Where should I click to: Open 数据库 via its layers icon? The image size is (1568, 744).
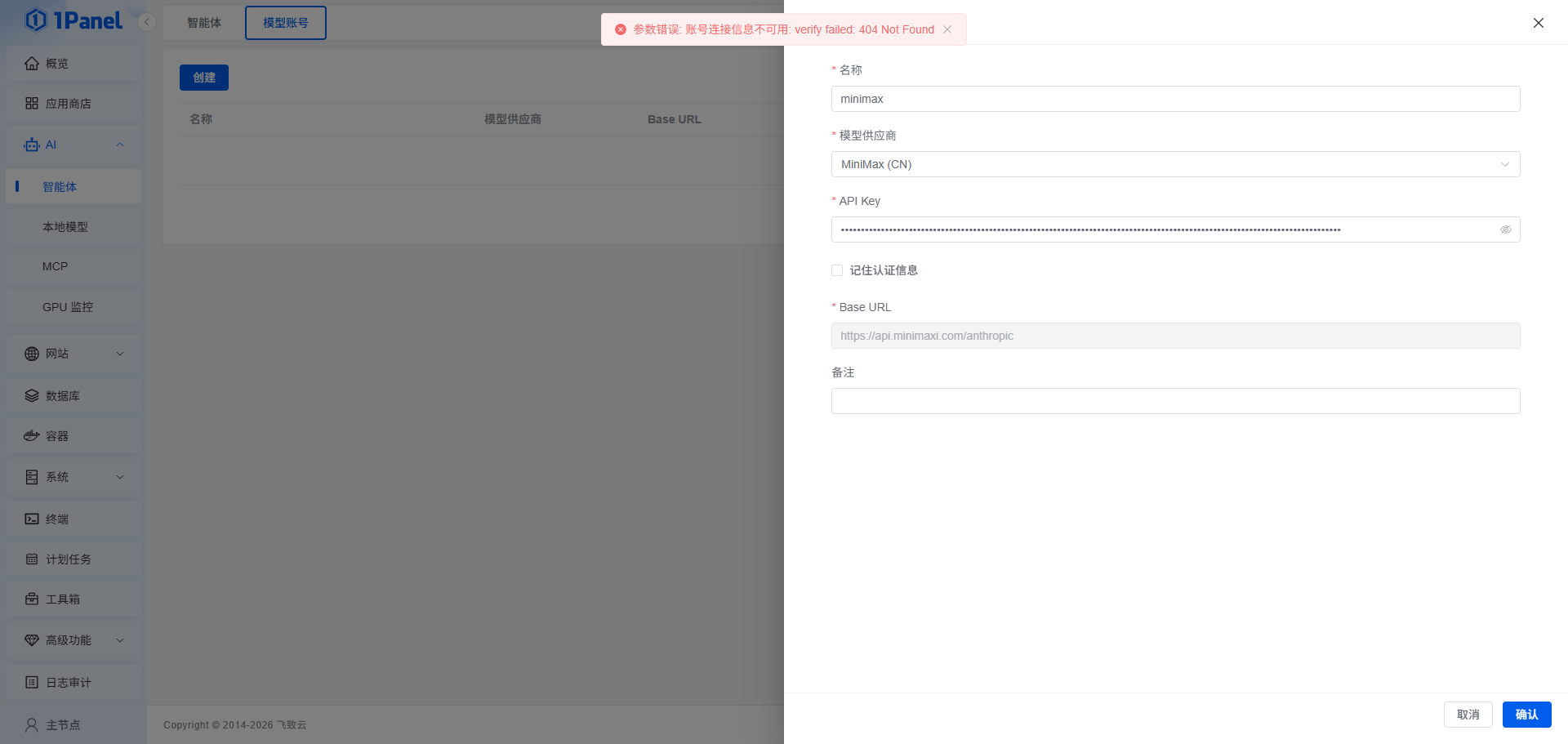click(32, 396)
